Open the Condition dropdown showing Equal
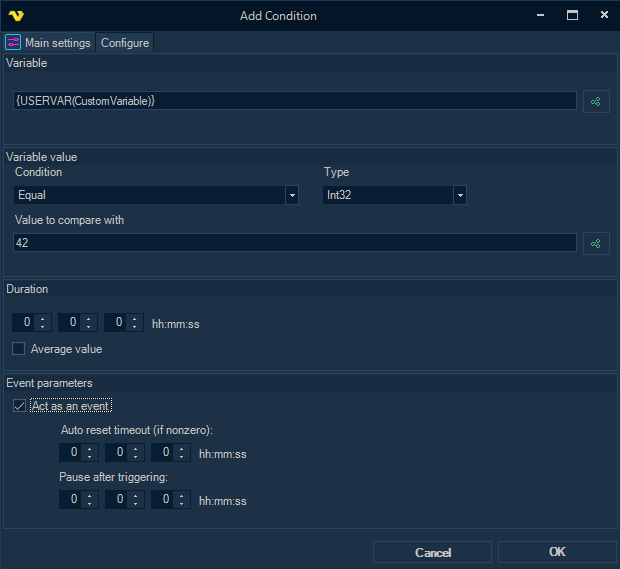 pos(292,196)
